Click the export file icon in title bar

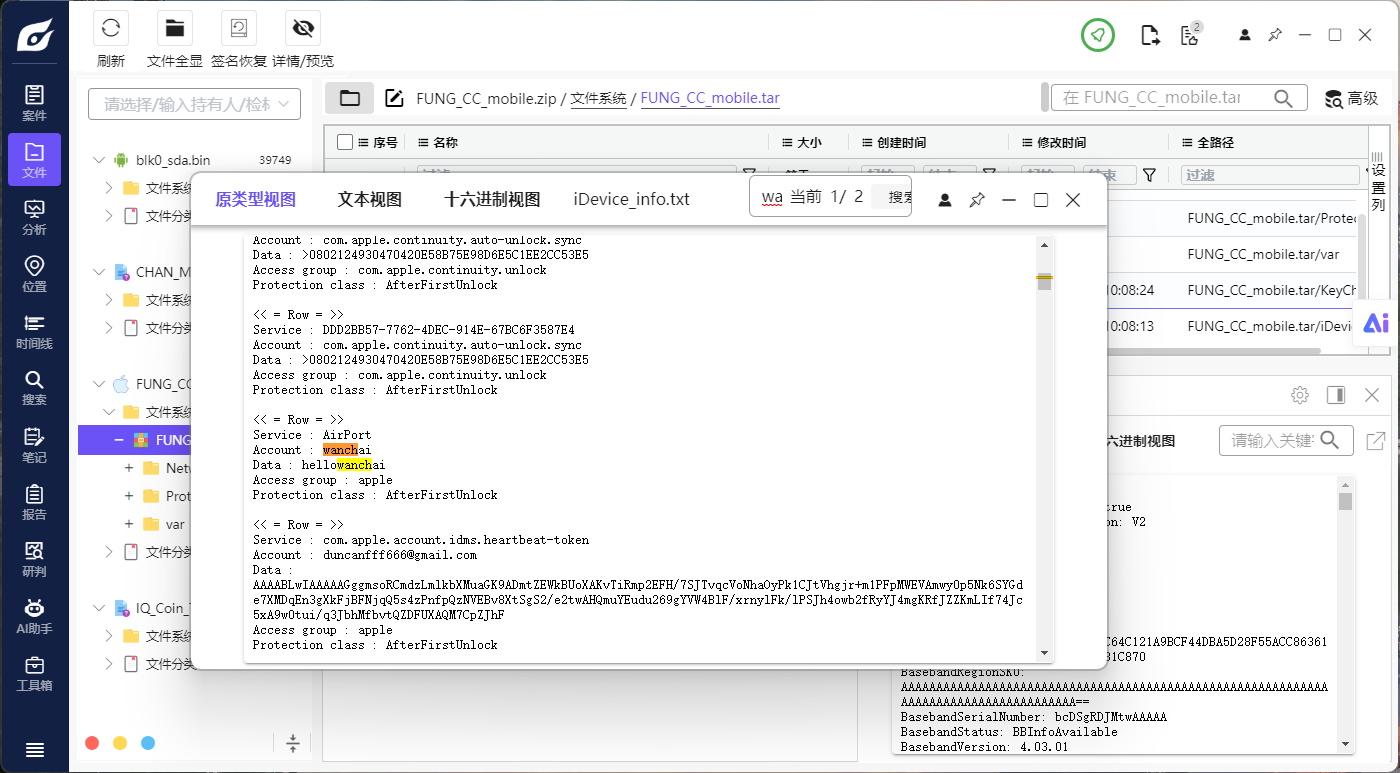click(x=1151, y=35)
